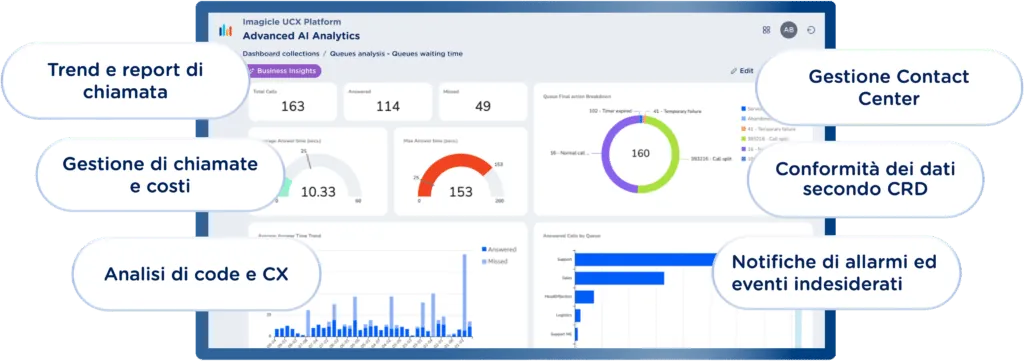Click the Gestione di chiamate e costi pill
This screenshot has width=1024, height=361.
160,175
